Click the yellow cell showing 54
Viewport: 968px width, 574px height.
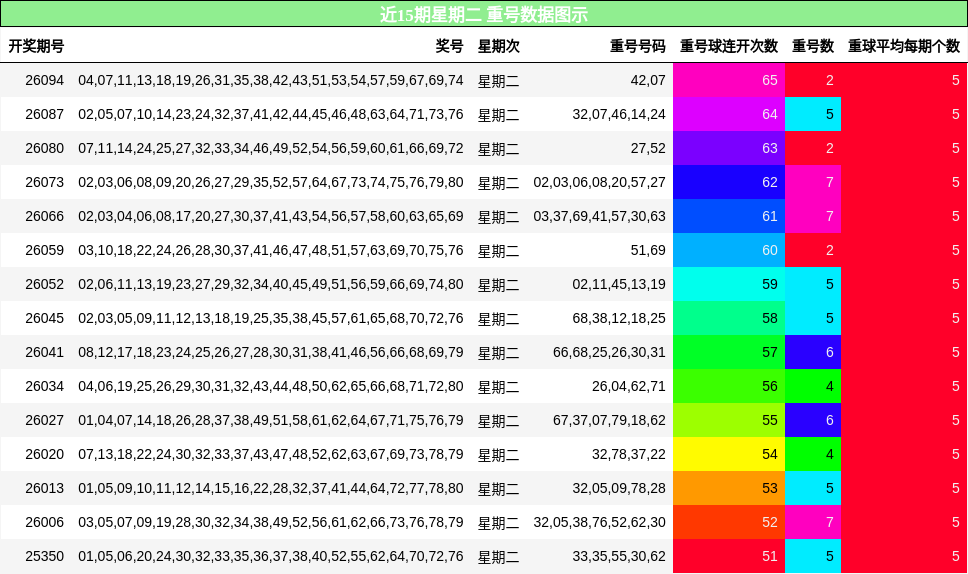tap(729, 454)
